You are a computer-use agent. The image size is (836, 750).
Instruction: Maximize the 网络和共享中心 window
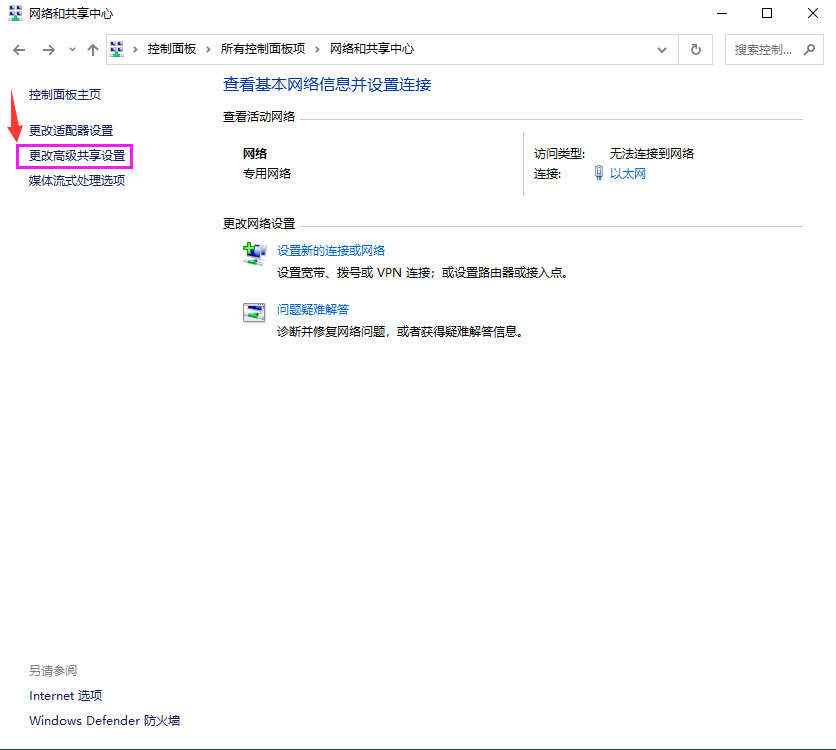click(767, 13)
